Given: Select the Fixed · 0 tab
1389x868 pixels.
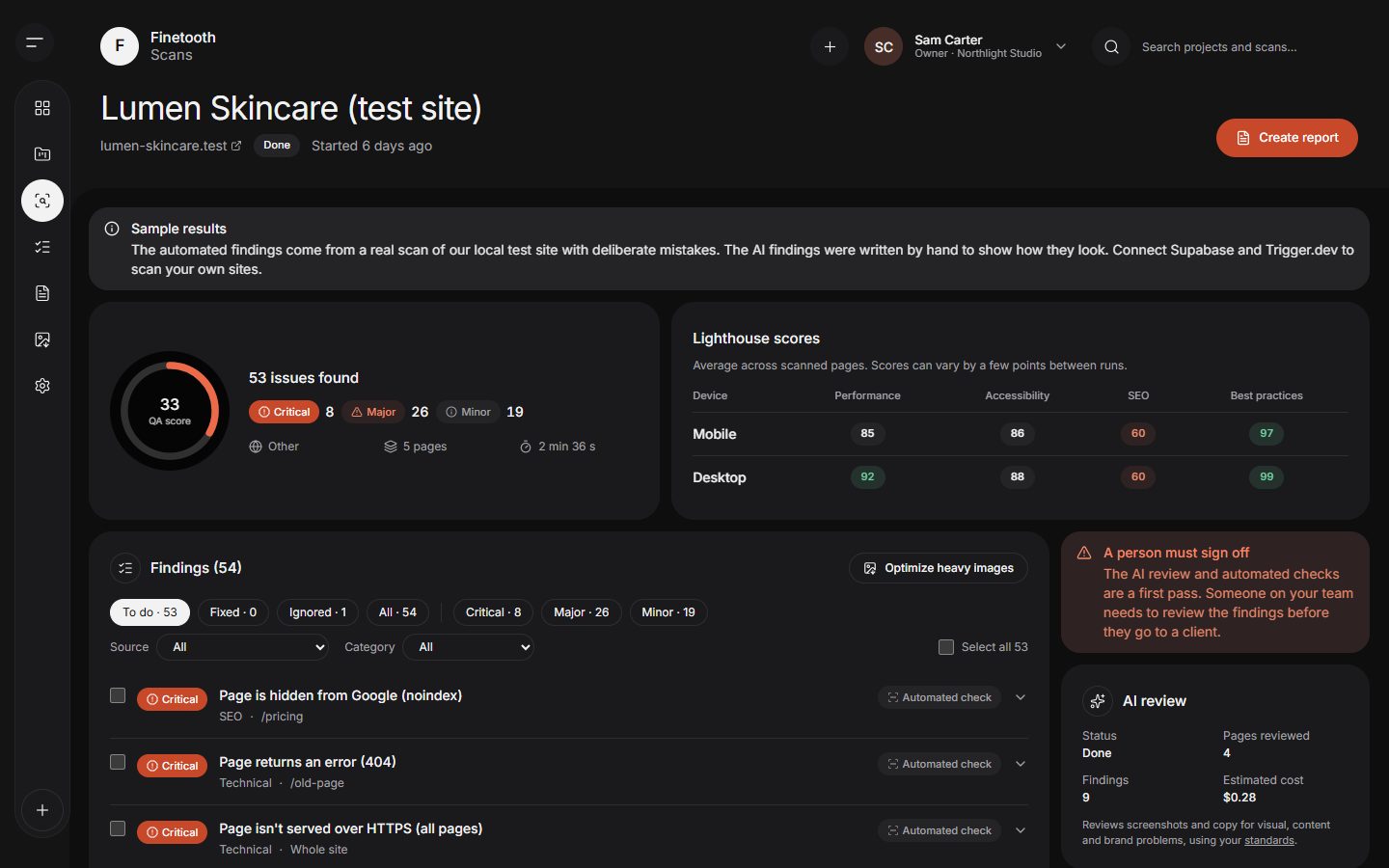Looking at the screenshot, I should (233, 612).
